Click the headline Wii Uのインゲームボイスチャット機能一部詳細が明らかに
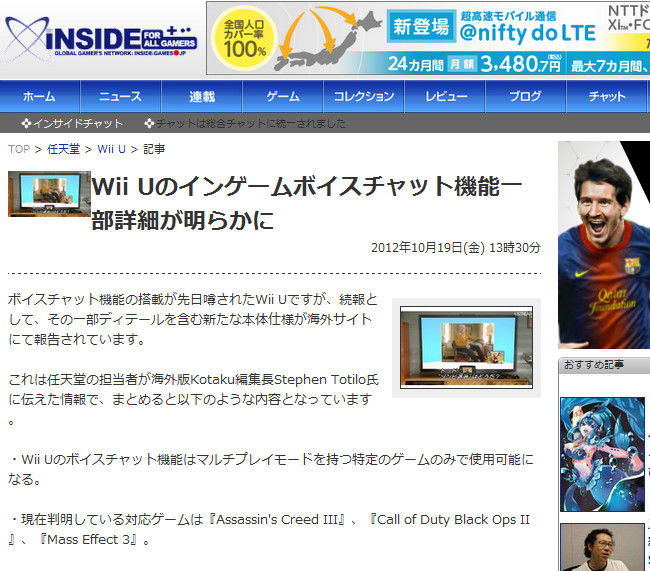 307,203
